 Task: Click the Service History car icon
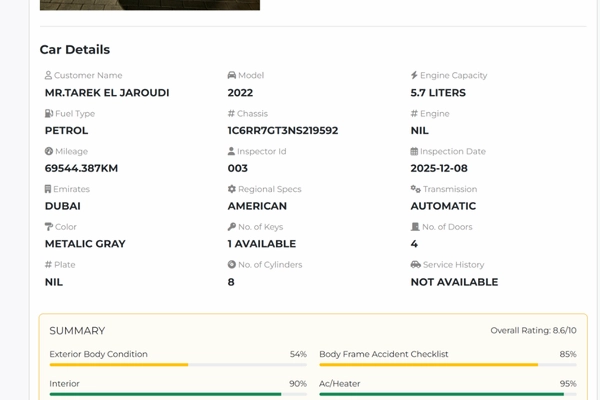415,265
